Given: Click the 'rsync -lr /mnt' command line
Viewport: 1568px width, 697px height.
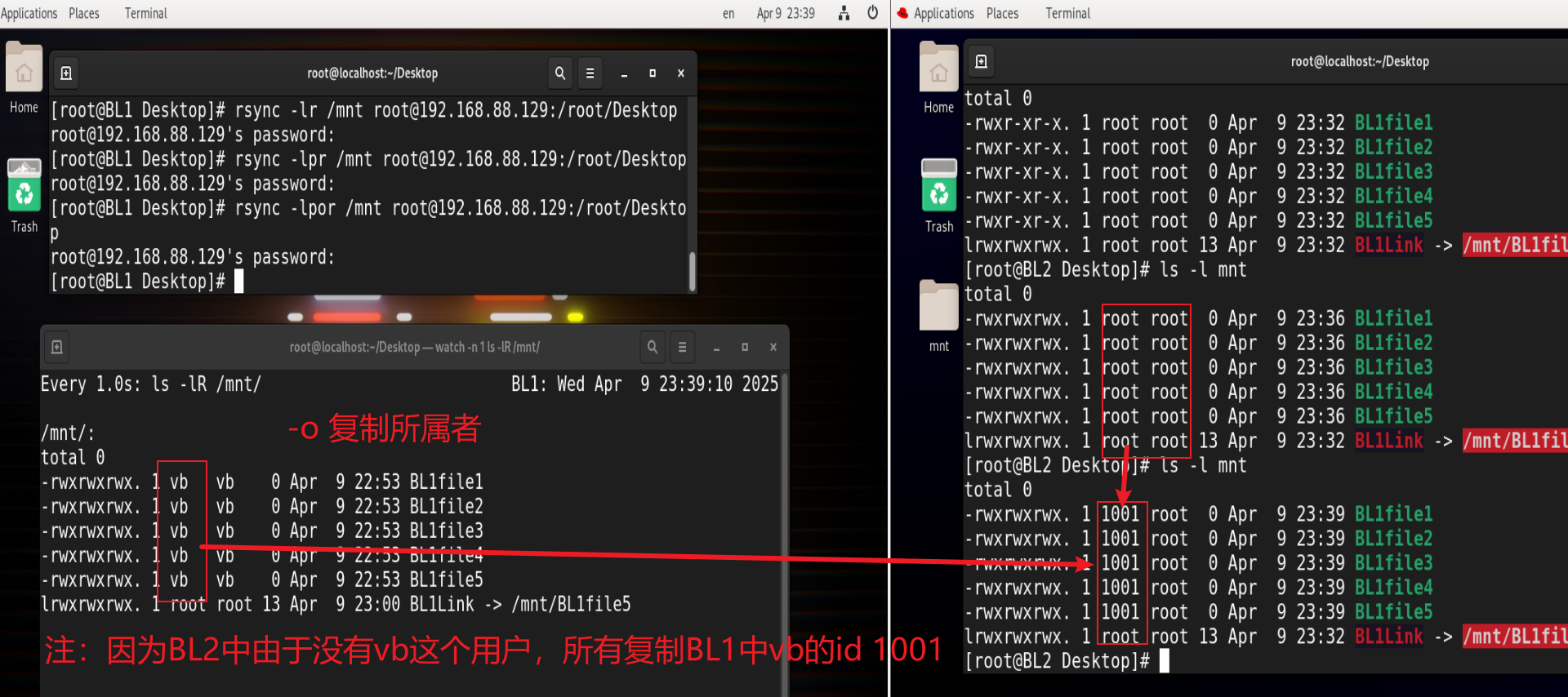Looking at the screenshot, I should pyautogui.click(x=364, y=110).
